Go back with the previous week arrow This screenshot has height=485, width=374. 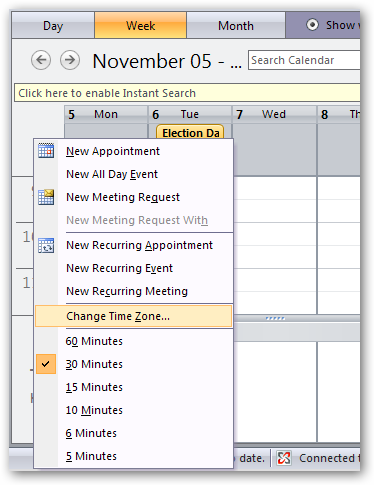41,60
